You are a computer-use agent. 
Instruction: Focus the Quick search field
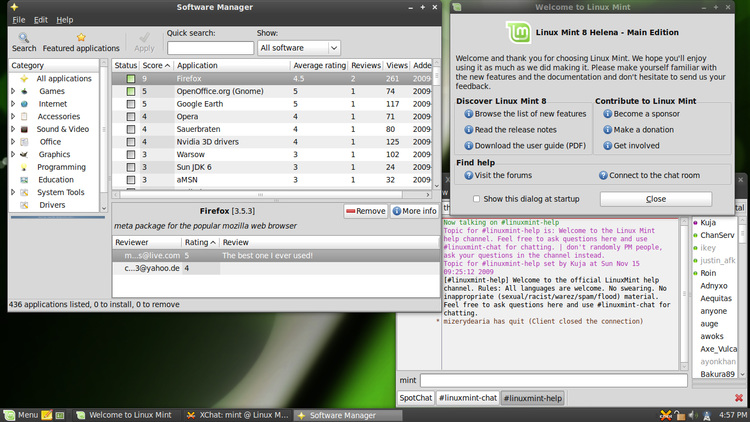pos(210,48)
